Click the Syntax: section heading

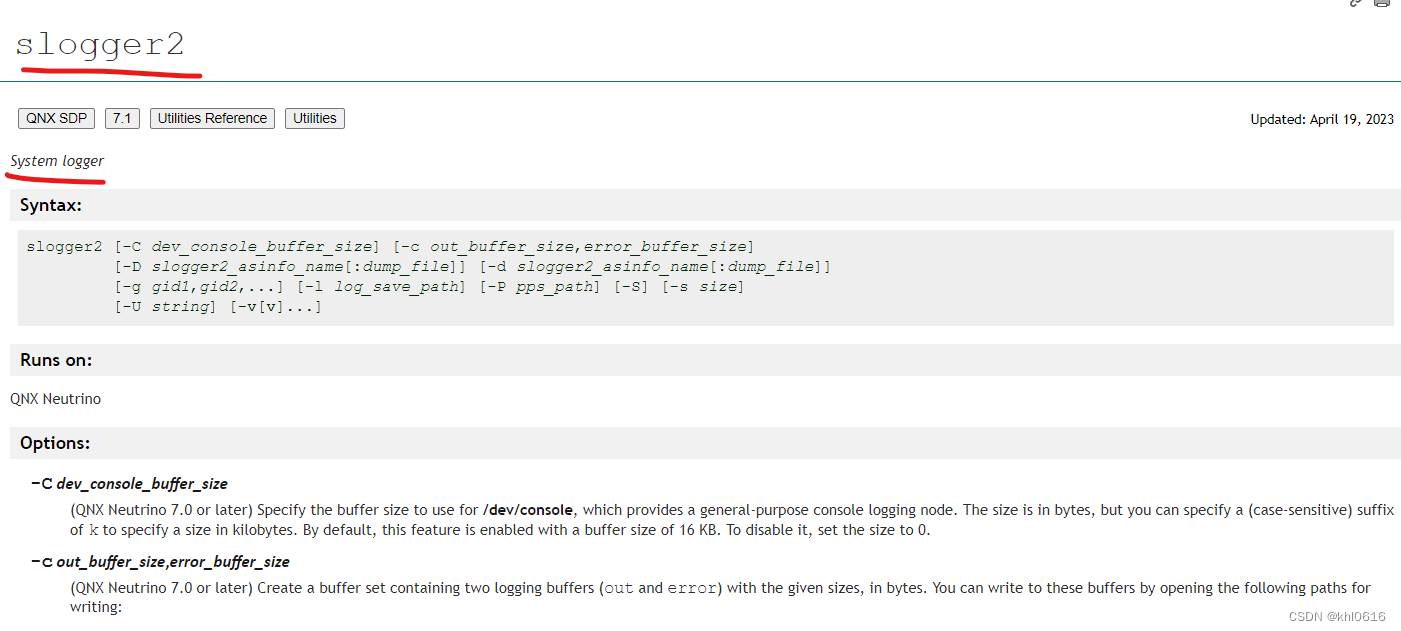[x=51, y=205]
